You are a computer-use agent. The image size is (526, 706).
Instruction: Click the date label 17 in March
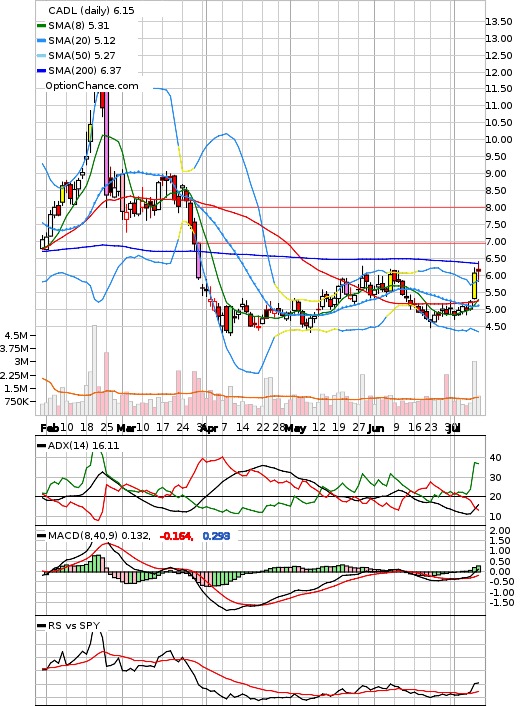(x=163, y=427)
